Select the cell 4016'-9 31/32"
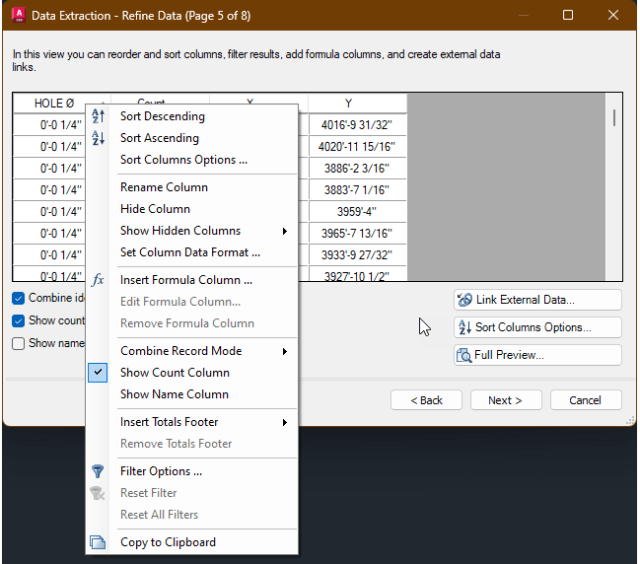The image size is (640, 564). [358, 125]
